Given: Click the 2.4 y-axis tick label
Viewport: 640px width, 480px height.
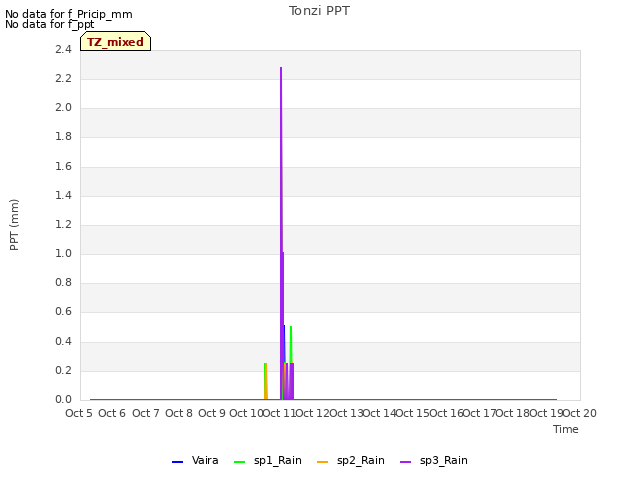Looking at the screenshot, I should tap(63, 49).
